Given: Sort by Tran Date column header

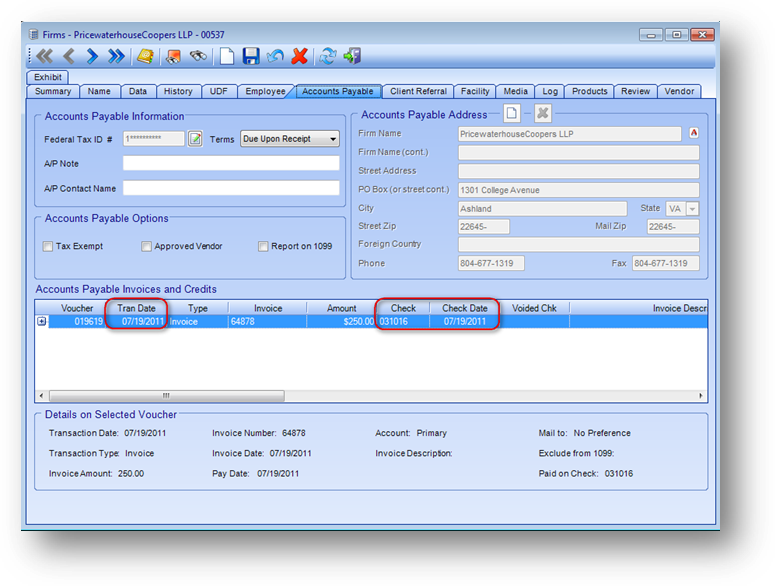Looking at the screenshot, I should coord(136,308).
